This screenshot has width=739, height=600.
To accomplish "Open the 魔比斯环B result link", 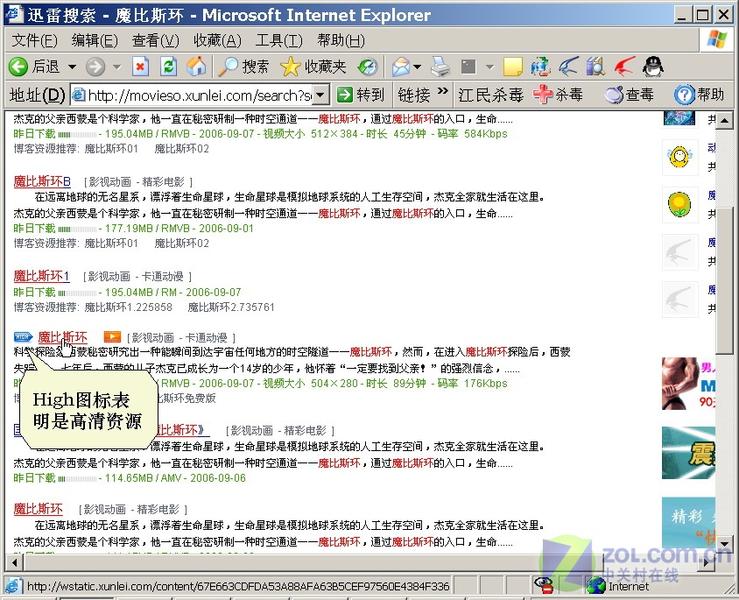I will 42,181.
